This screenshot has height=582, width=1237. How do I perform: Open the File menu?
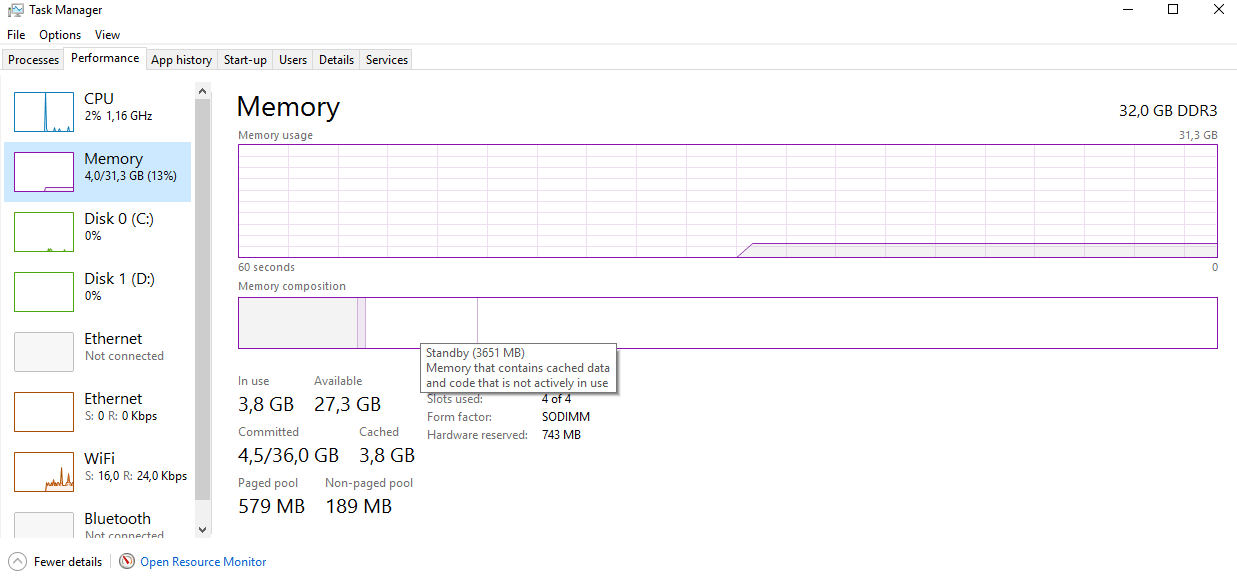coord(16,35)
